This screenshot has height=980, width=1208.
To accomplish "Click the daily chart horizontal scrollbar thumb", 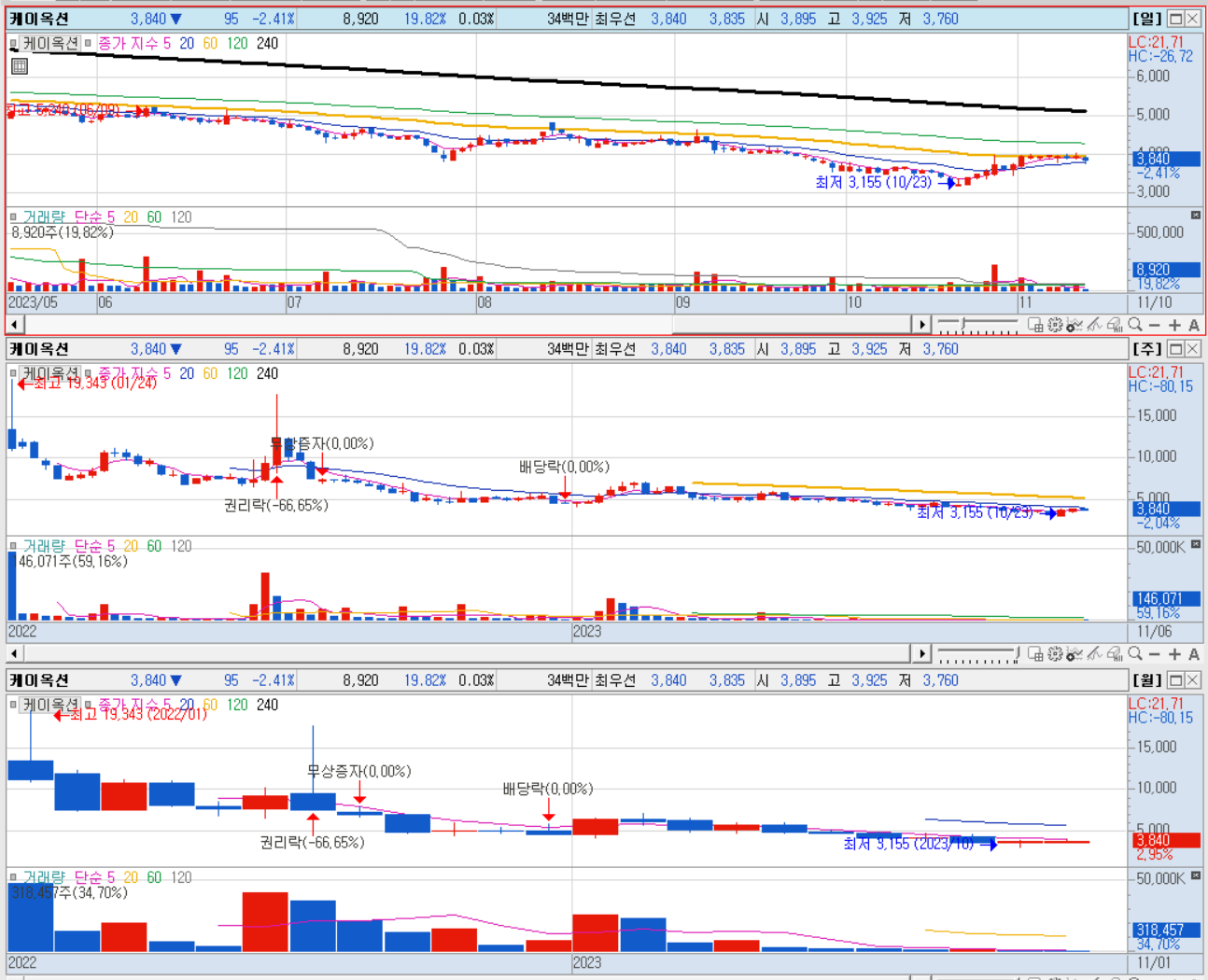I will pos(792,325).
